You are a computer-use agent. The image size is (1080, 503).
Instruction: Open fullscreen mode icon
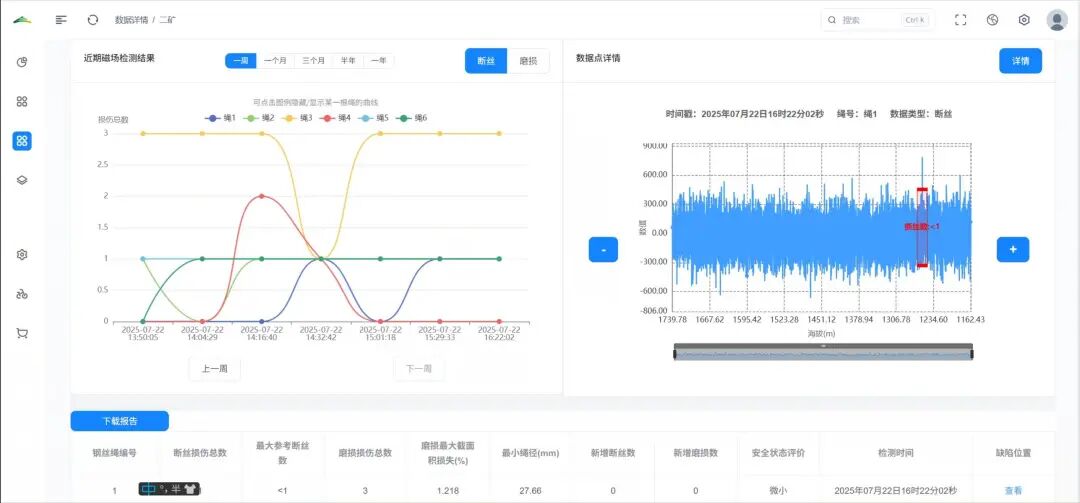[x=961, y=20]
